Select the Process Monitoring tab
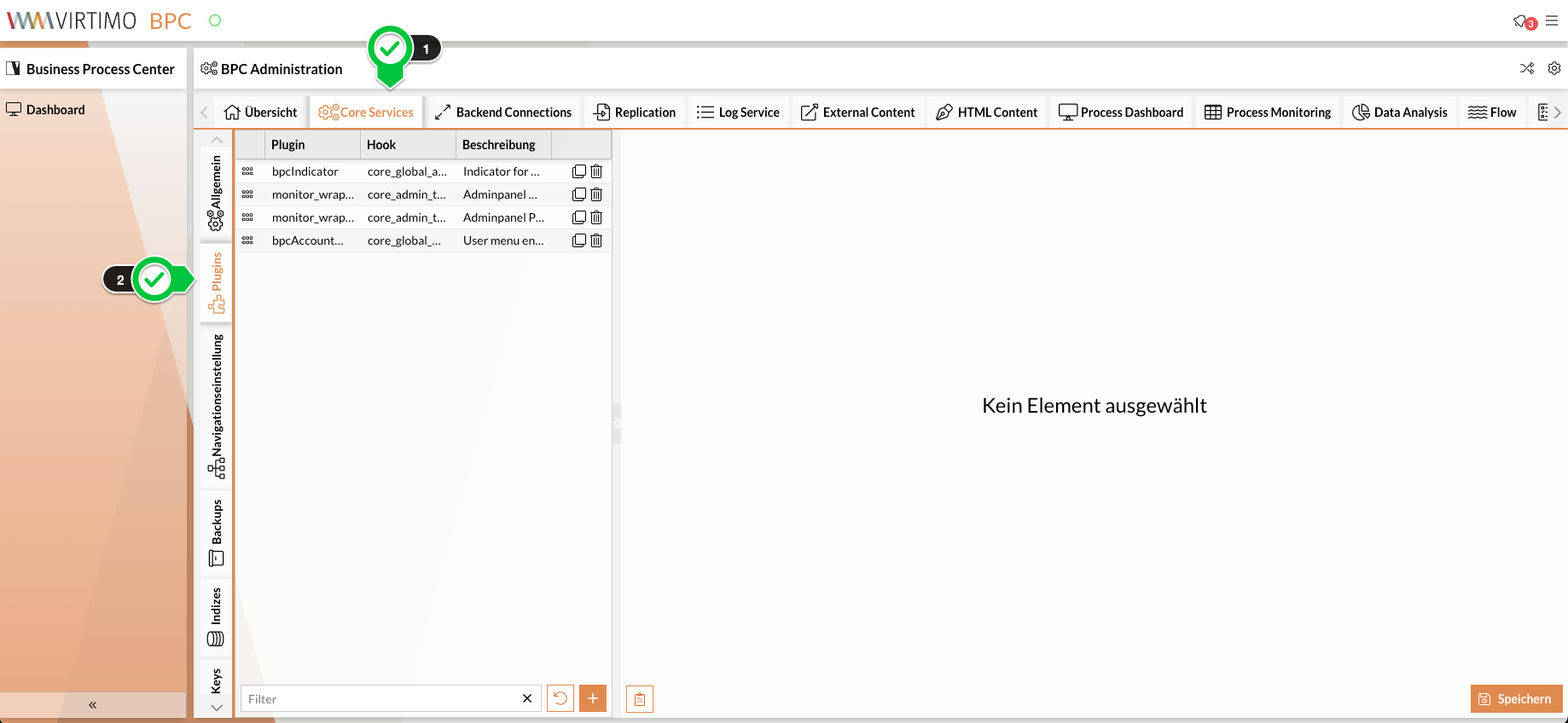Image resolution: width=1568 pixels, height=723 pixels. [1268, 113]
